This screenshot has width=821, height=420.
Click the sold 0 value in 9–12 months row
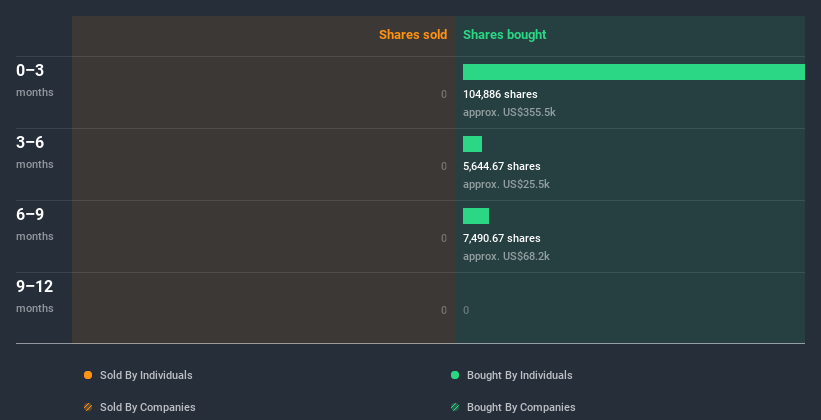(x=444, y=310)
